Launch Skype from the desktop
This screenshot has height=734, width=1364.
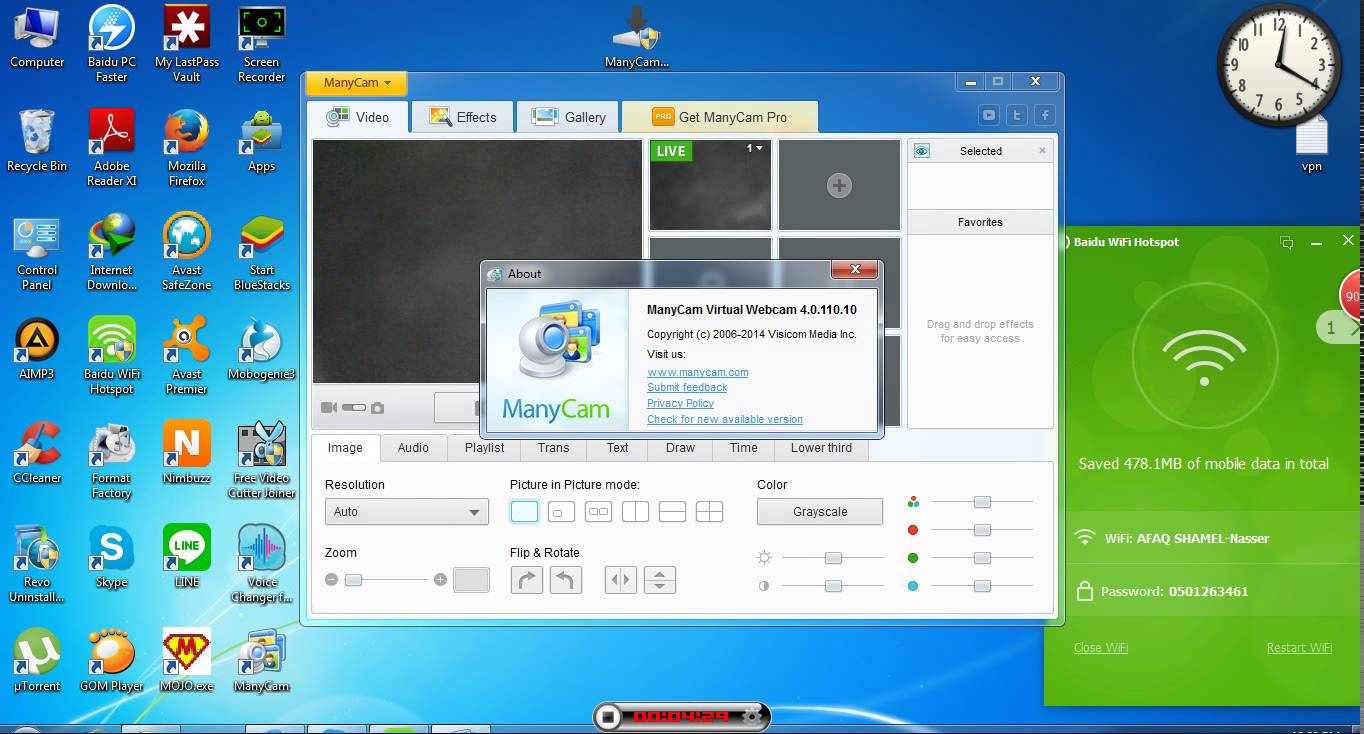point(110,550)
